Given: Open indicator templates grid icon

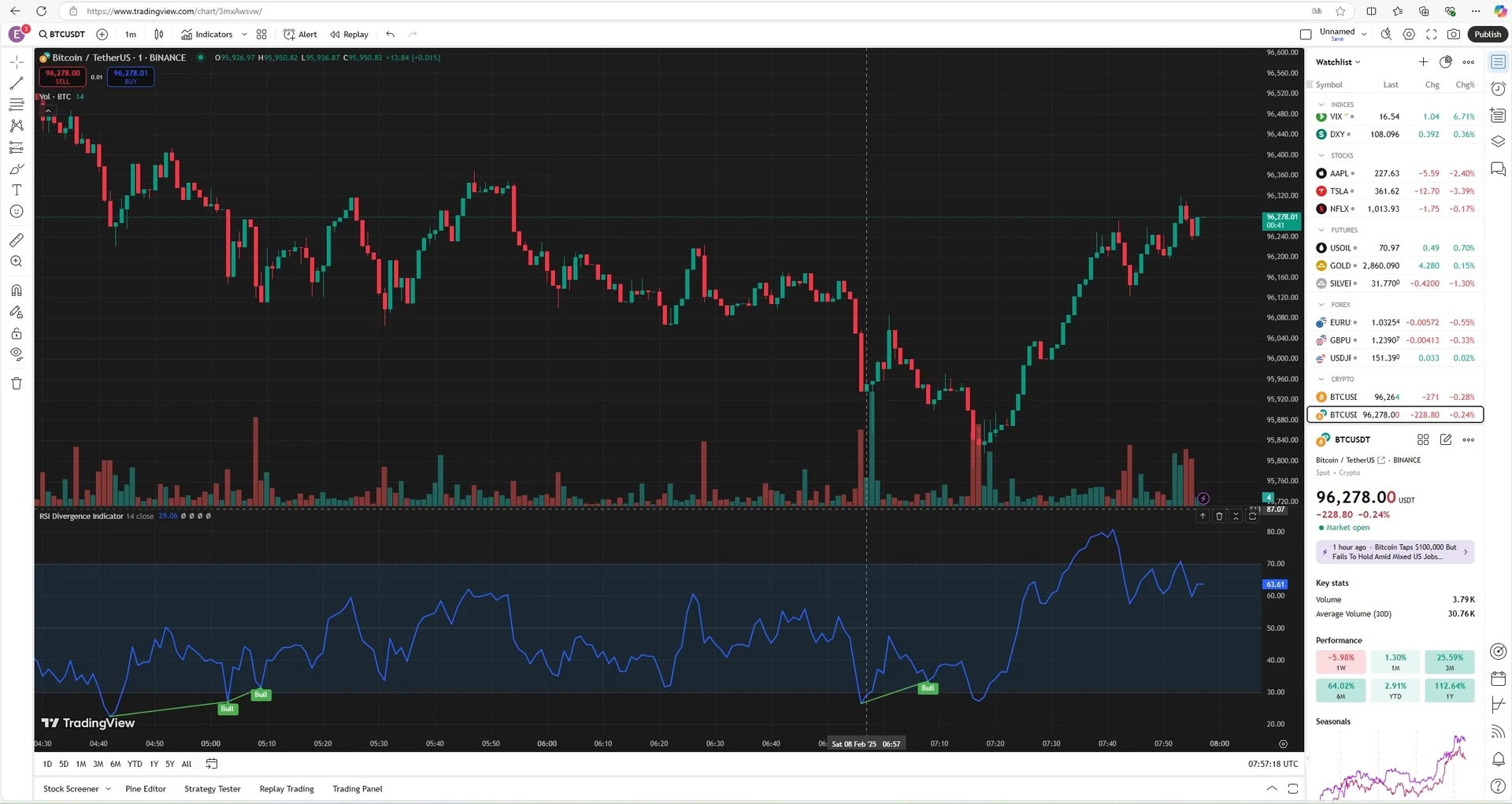Looking at the screenshot, I should pos(261,35).
